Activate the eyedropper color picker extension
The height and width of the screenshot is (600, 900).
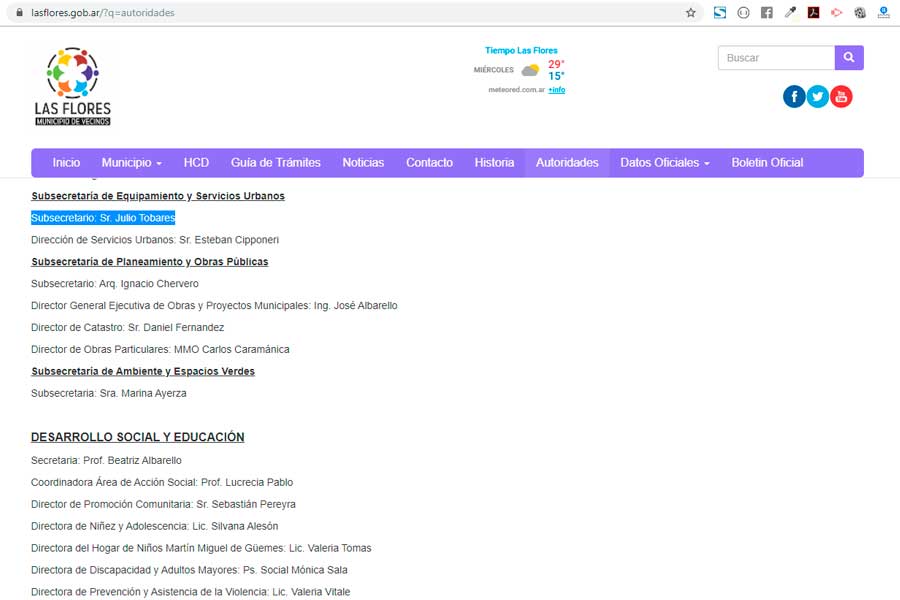tap(790, 13)
